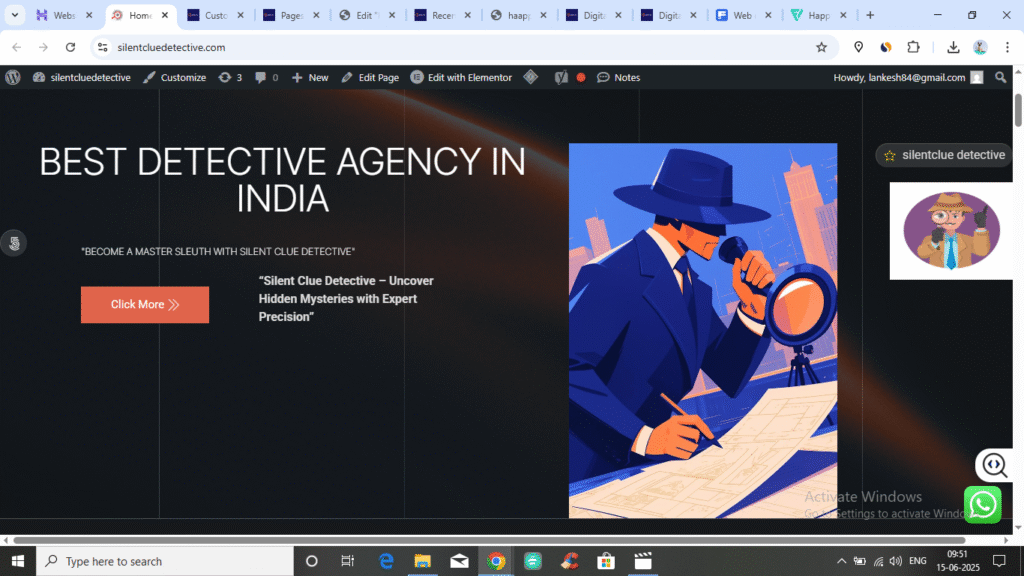Open Microsoft Store from the taskbar
This screenshot has height=576, width=1024.
(606, 561)
